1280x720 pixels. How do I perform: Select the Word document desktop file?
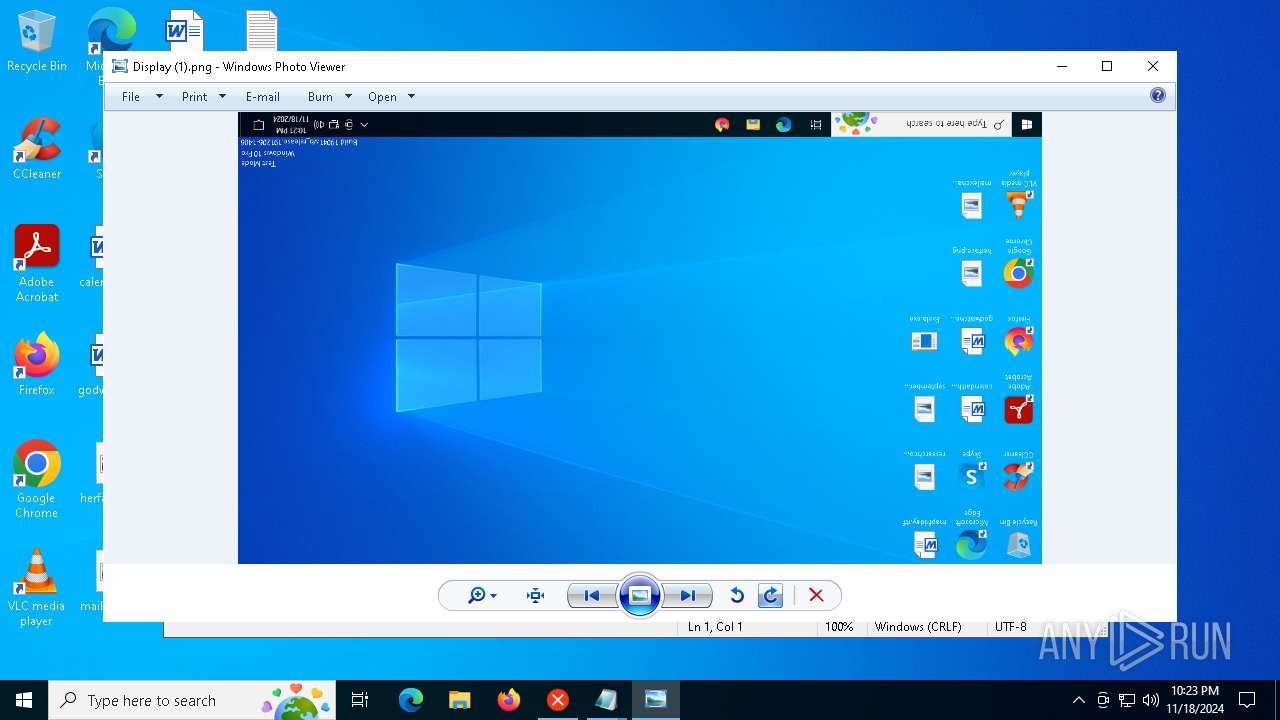(184, 30)
